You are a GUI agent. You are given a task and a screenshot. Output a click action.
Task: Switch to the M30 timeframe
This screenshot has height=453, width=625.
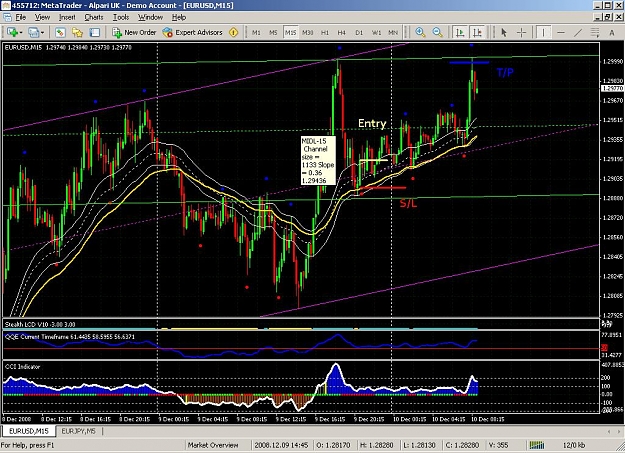(307, 33)
